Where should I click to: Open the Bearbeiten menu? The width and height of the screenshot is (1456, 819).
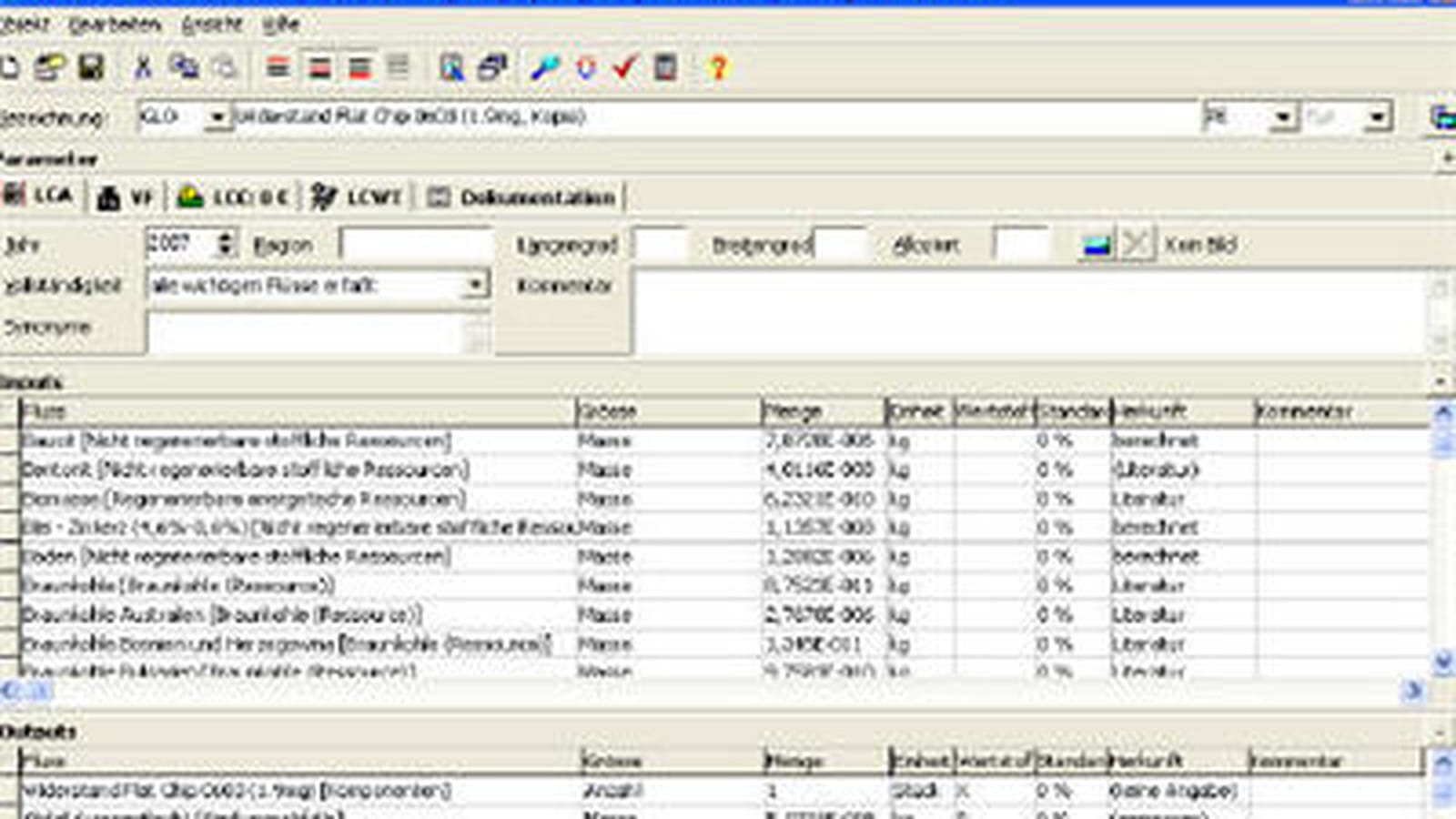[x=115, y=25]
